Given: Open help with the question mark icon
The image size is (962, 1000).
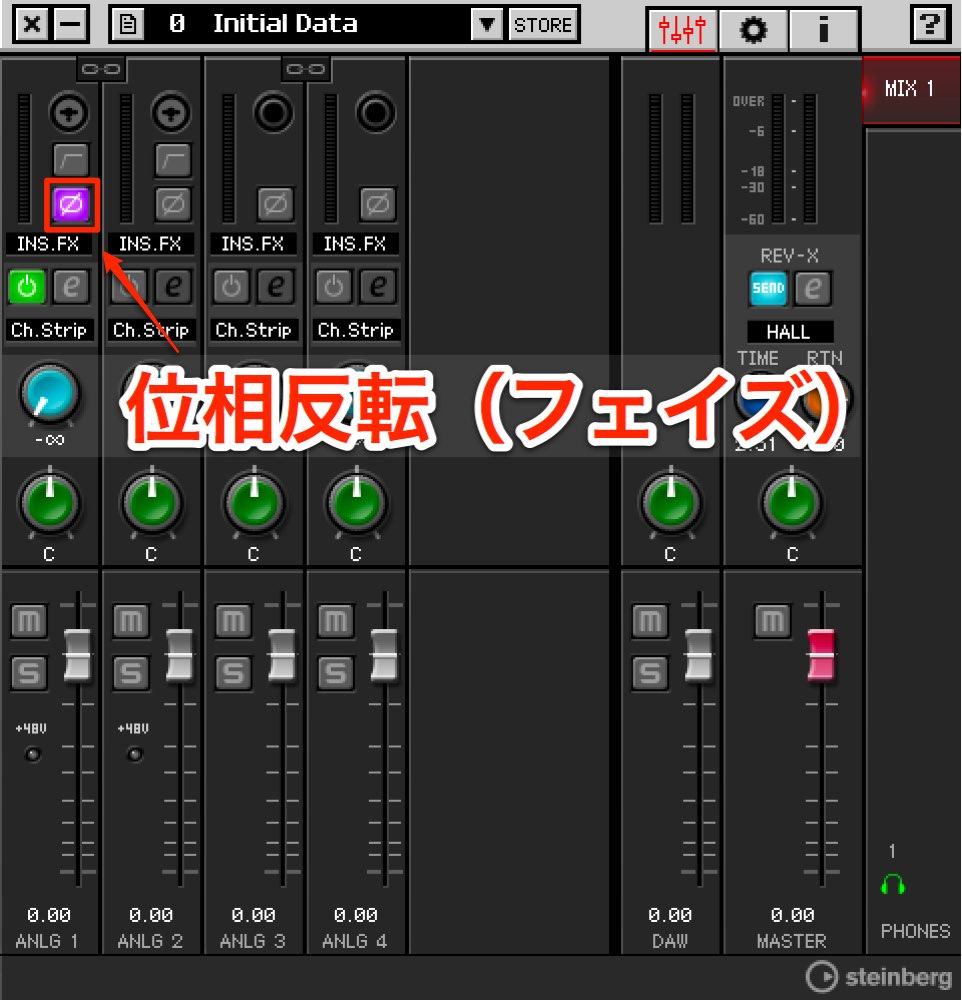Looking at the screenshot, I should pos(929,26).
